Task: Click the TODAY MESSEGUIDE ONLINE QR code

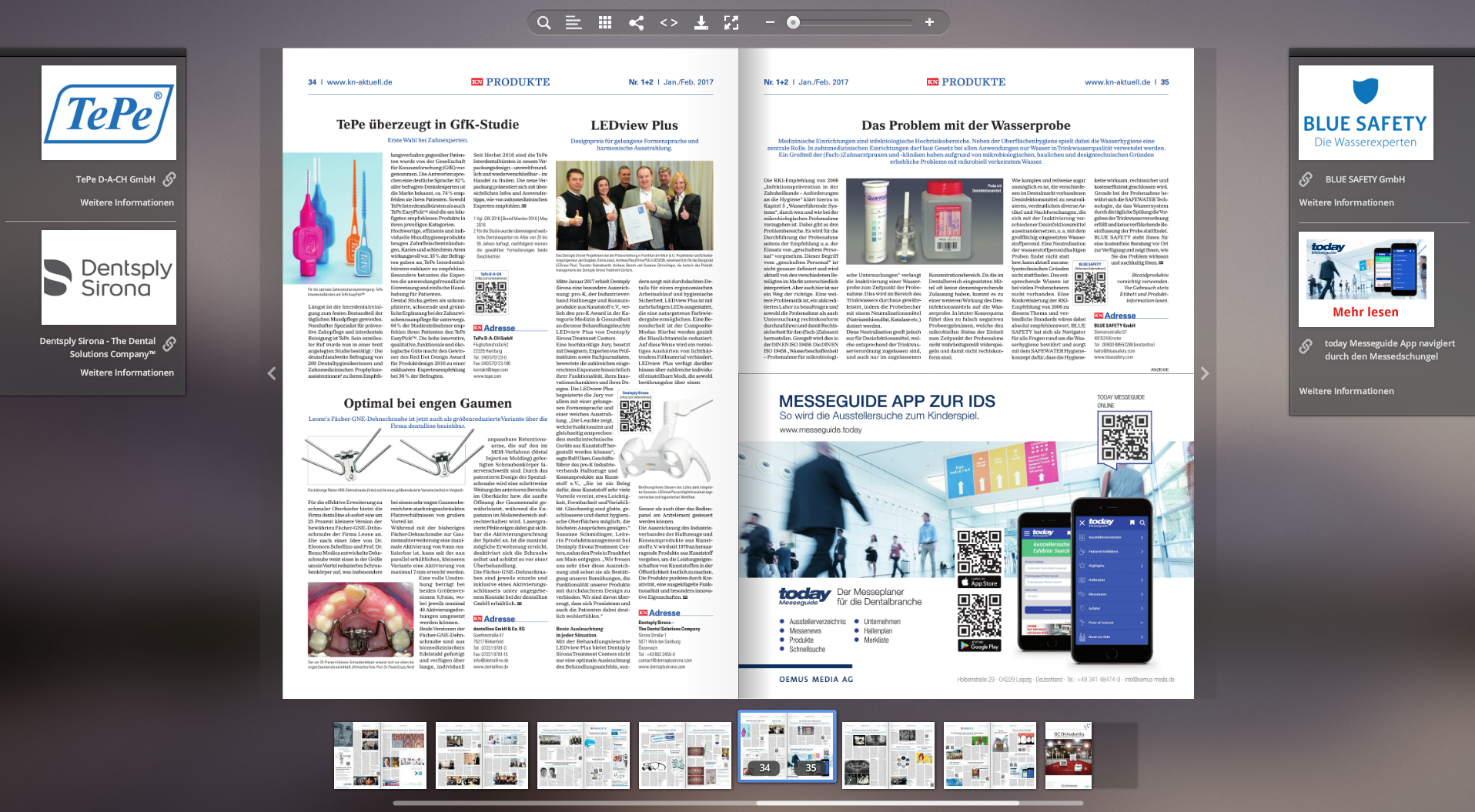Action: (x=1124, y=437)
